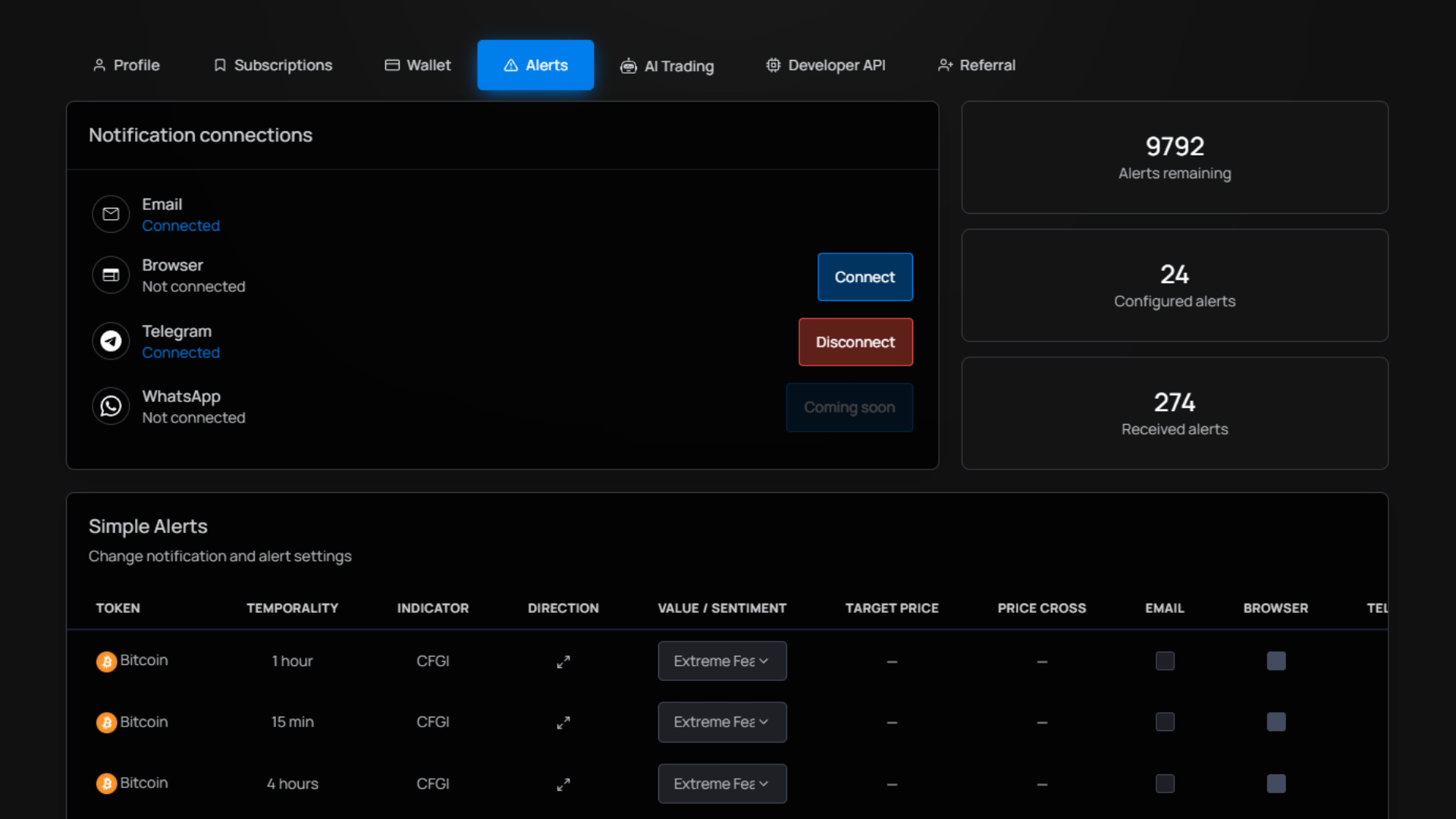1456x819 pixels.
Task: Open the Subscriptions tab
Action: pyautogui.click(x=273, y=65)
